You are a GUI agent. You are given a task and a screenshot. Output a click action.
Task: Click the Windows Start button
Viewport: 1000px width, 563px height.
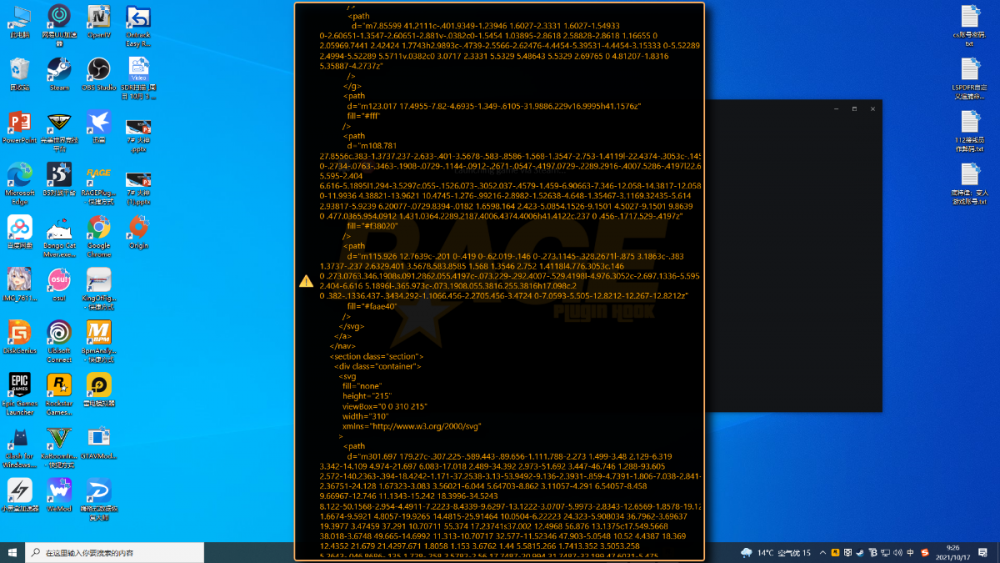[x=12, y=552]
